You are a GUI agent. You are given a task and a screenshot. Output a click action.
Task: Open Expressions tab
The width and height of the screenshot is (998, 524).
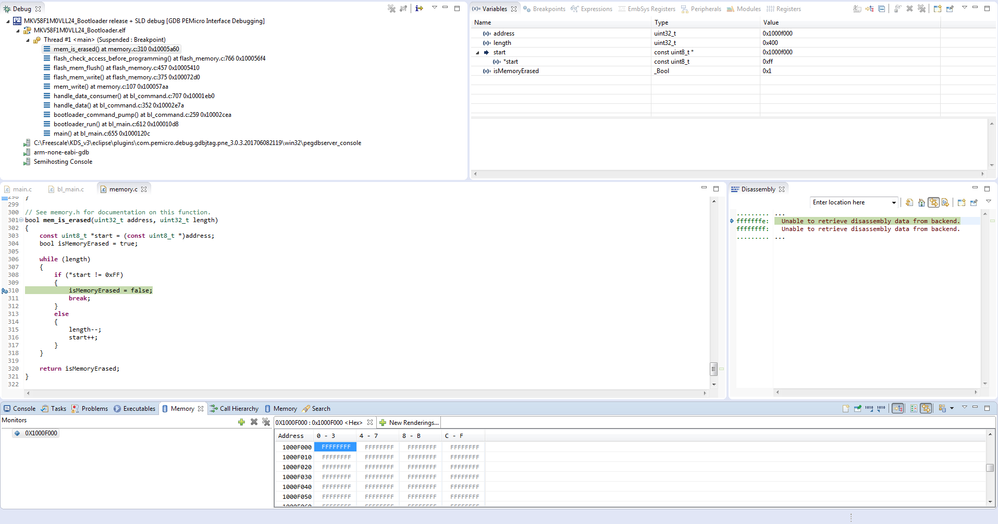click(592, 9)
